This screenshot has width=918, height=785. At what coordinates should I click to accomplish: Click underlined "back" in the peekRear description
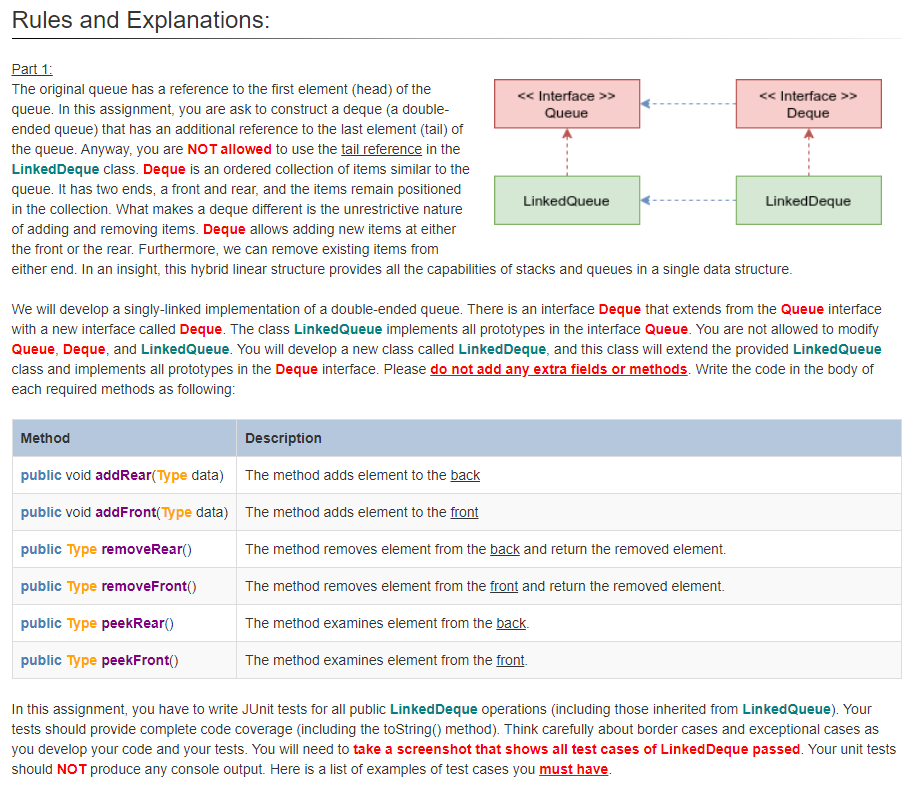tap(509, 623)
